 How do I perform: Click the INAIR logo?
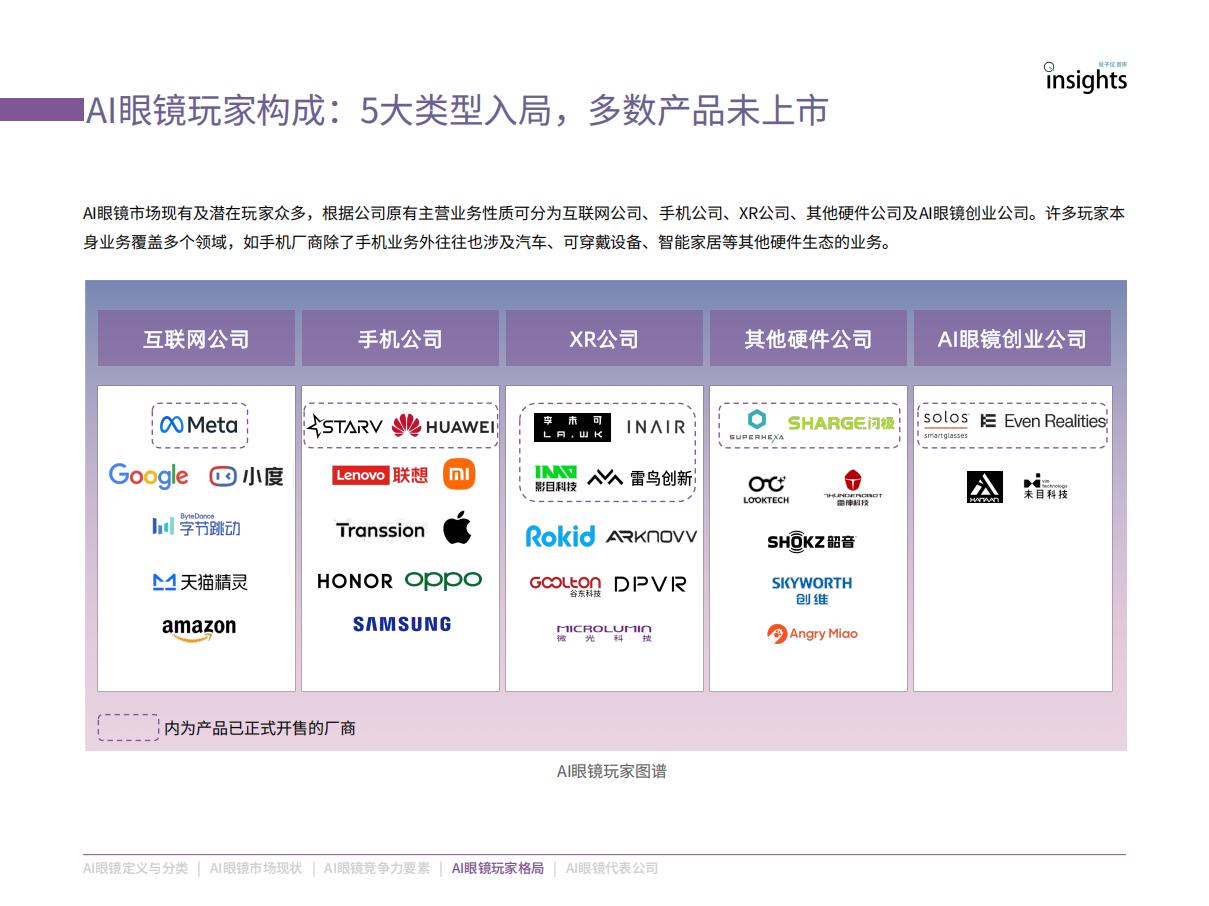(x=656, y=427)
